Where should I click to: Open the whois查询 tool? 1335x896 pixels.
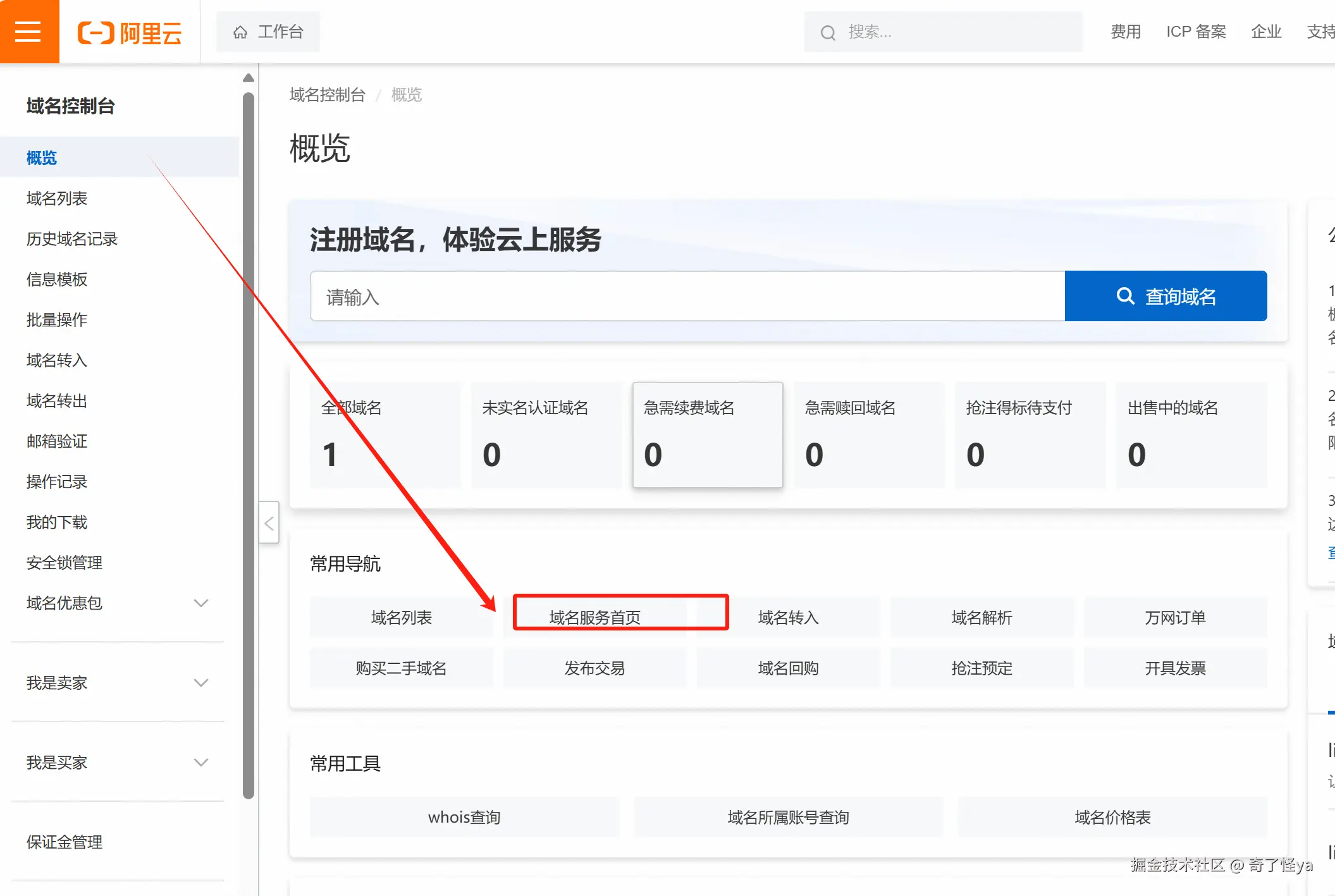point(464,817)
